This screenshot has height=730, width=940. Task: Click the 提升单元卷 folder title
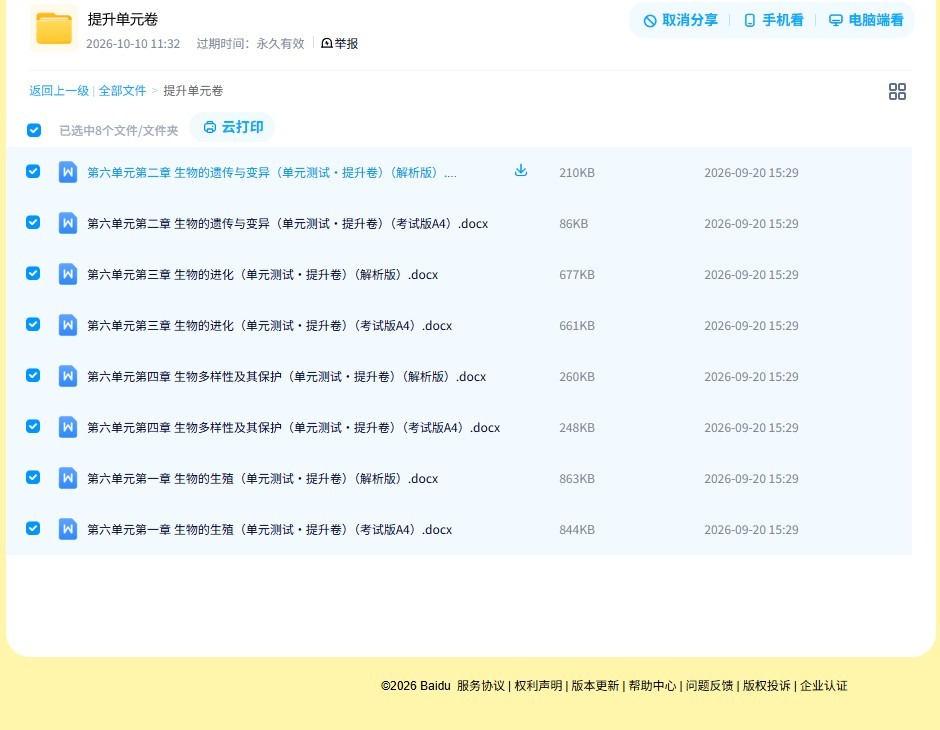click(x=122, y=19)
